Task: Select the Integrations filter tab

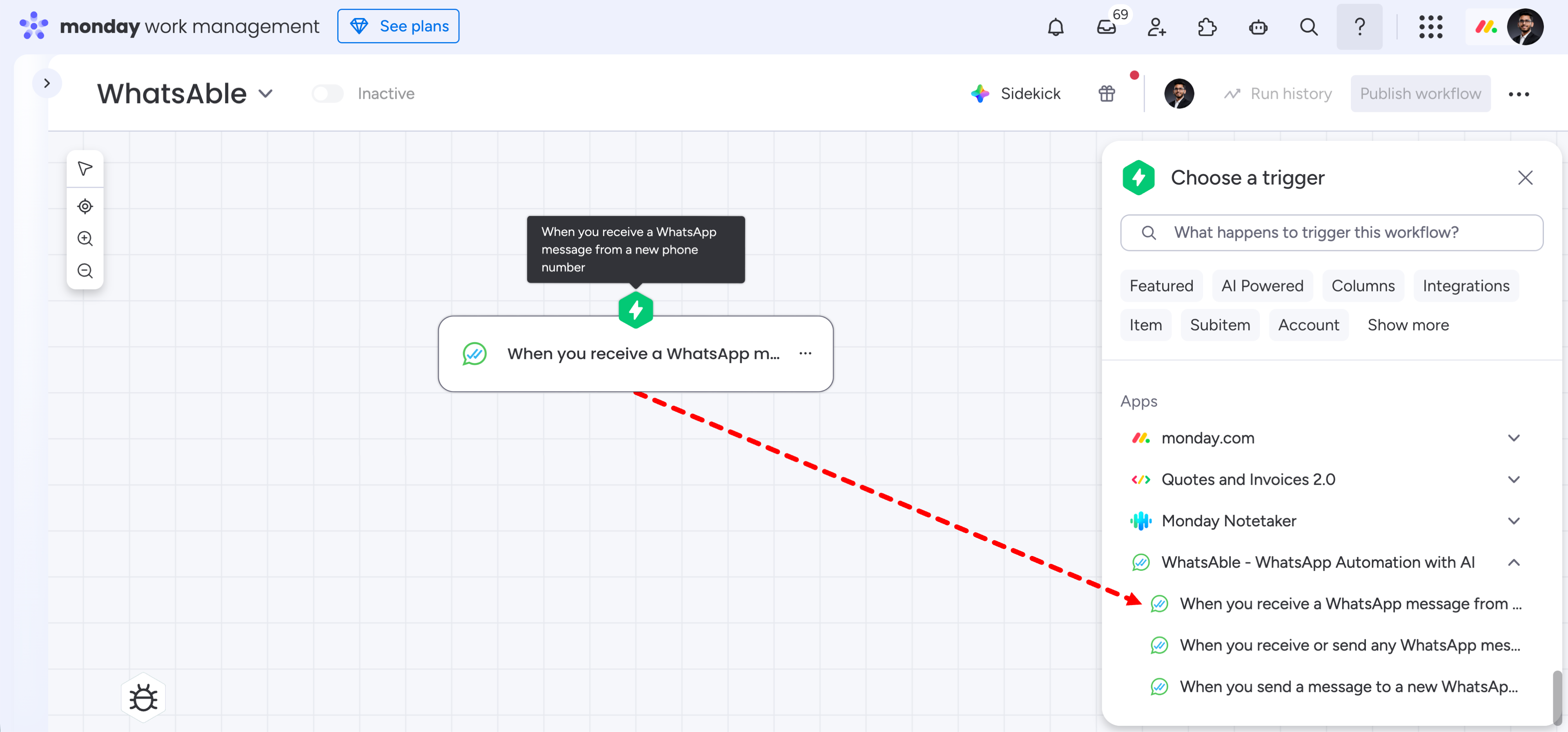Action: [1465, 286]
